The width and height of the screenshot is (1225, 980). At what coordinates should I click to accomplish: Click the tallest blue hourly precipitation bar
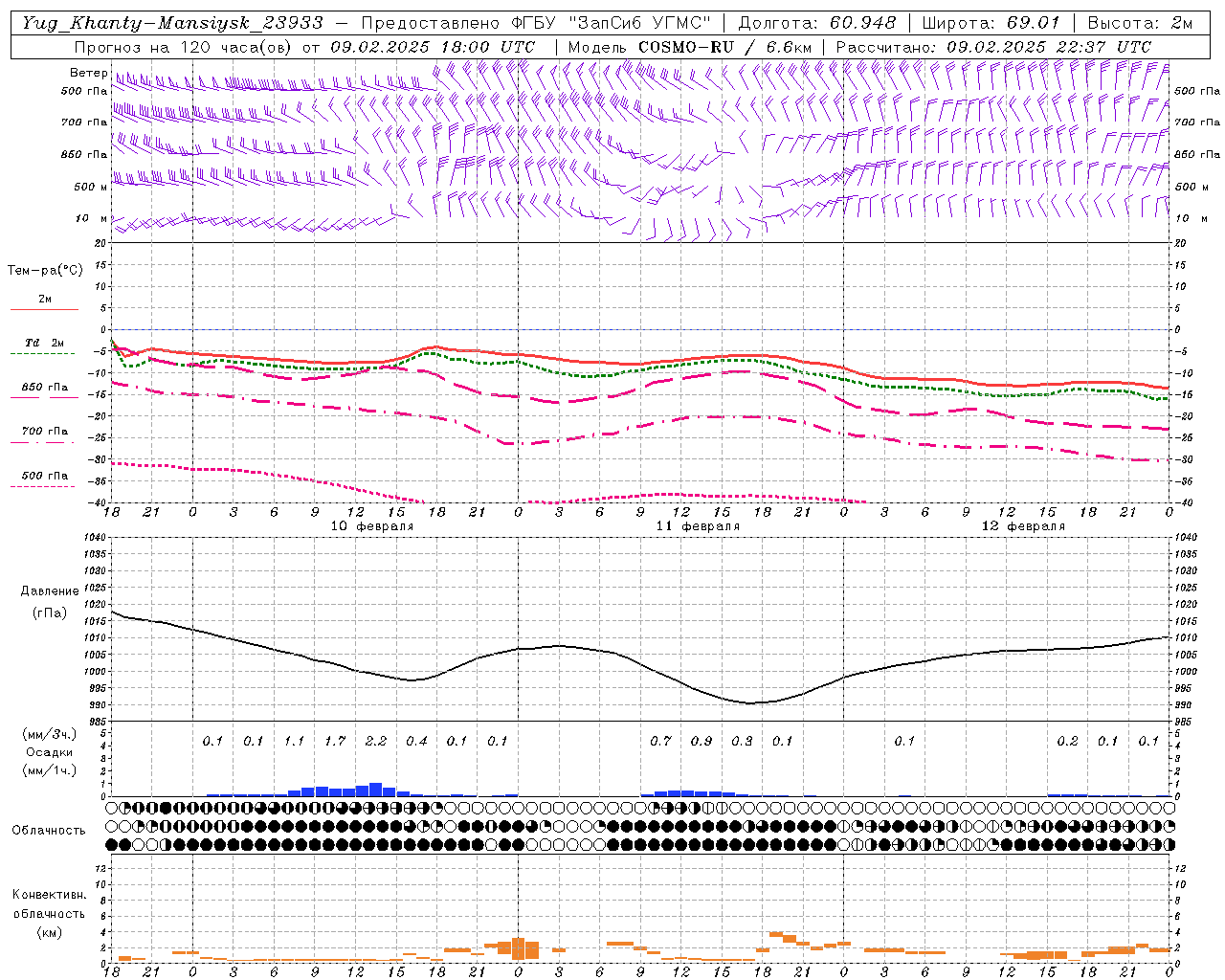pyautogui.click(x=376, y=790)
